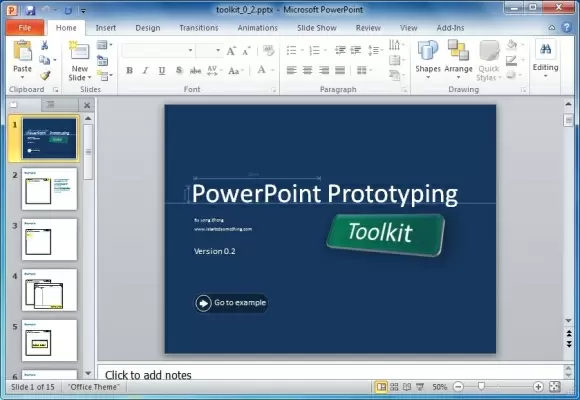Open the Transitions tab
Viewport: 580px width, 400px height.
pos(199,28)
